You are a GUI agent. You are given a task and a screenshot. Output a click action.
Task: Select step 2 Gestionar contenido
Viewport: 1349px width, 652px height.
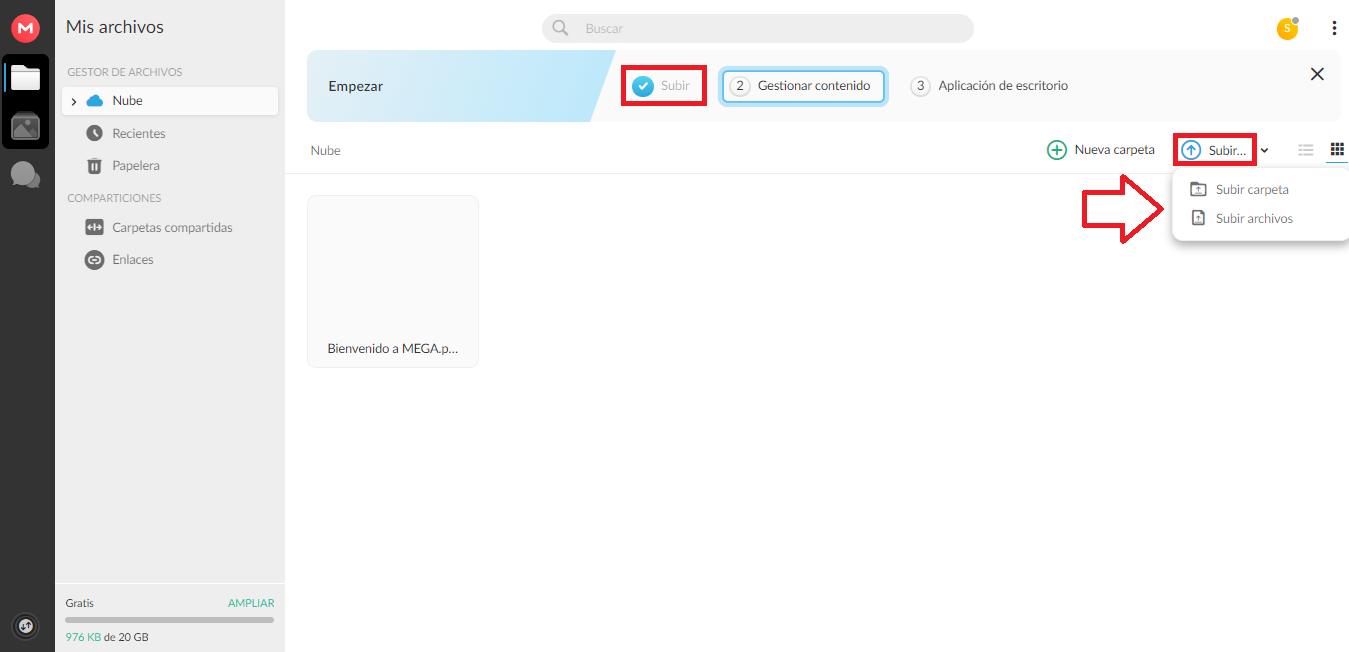pos(803,86)
